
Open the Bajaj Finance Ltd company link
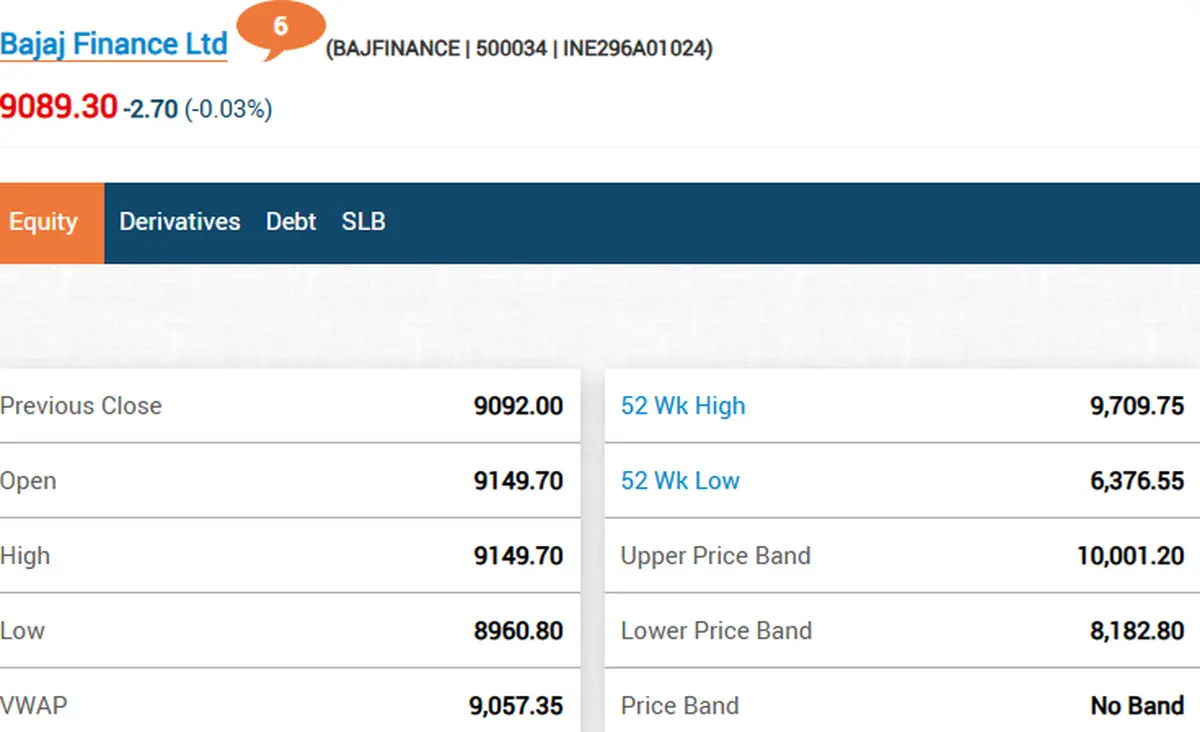pos(114,45)
